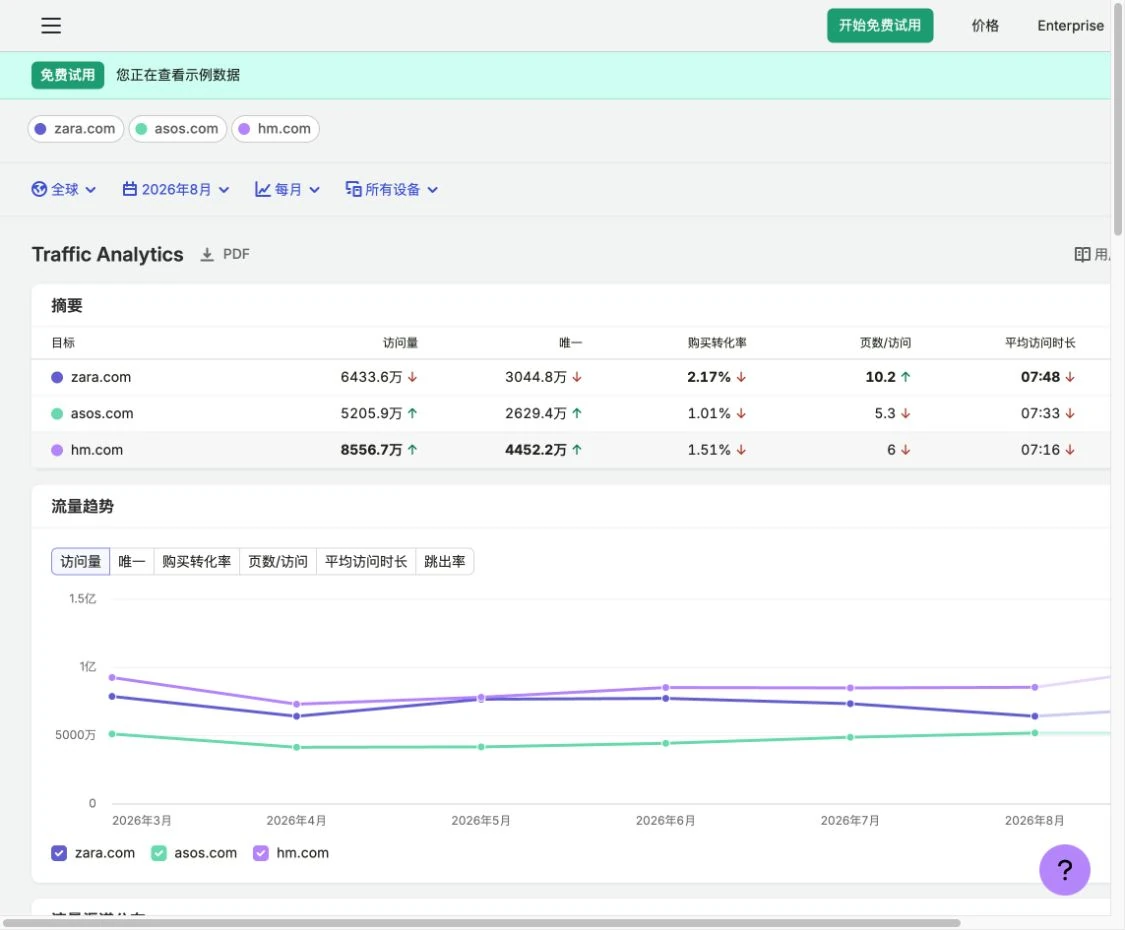This screenshot has width=1125, height=930.
Task: Click zara.com visits value 6433.6万
Action: (x=371, y=377)
